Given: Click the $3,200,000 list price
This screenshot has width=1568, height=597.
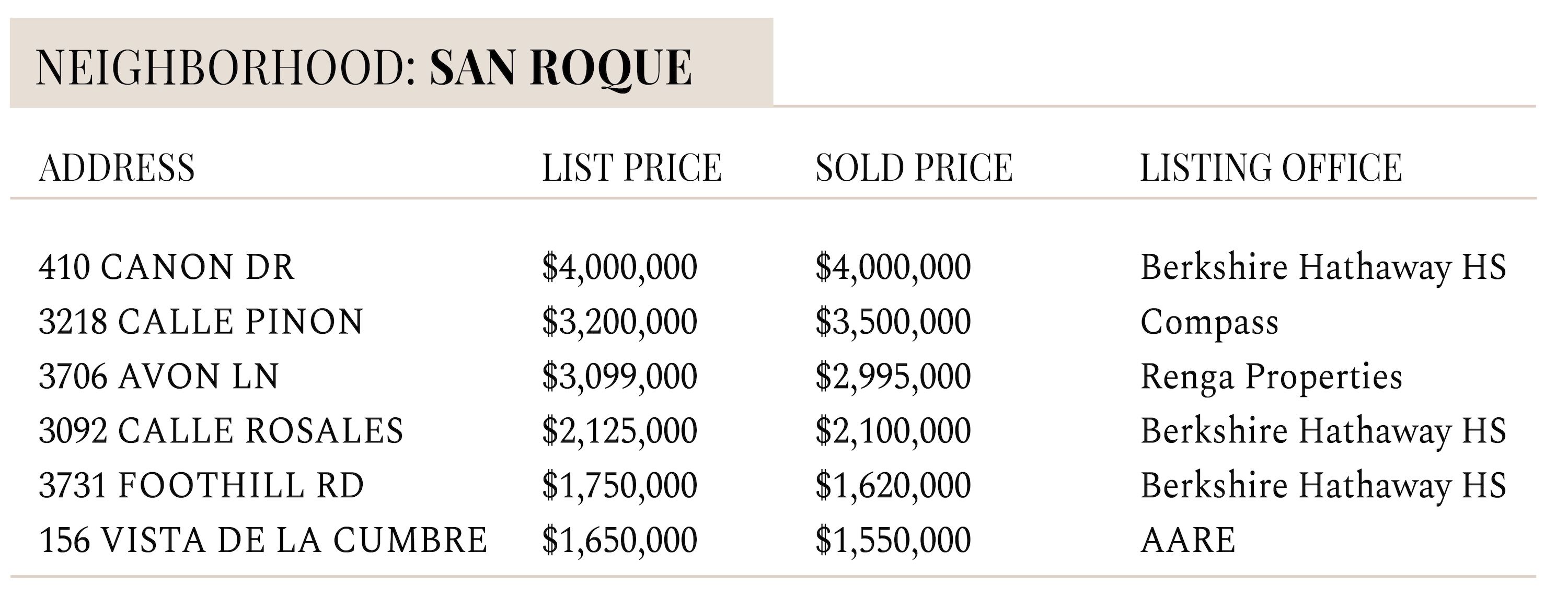Looking at the screenshot, I should pyautogui.click(x=620, y=322).
